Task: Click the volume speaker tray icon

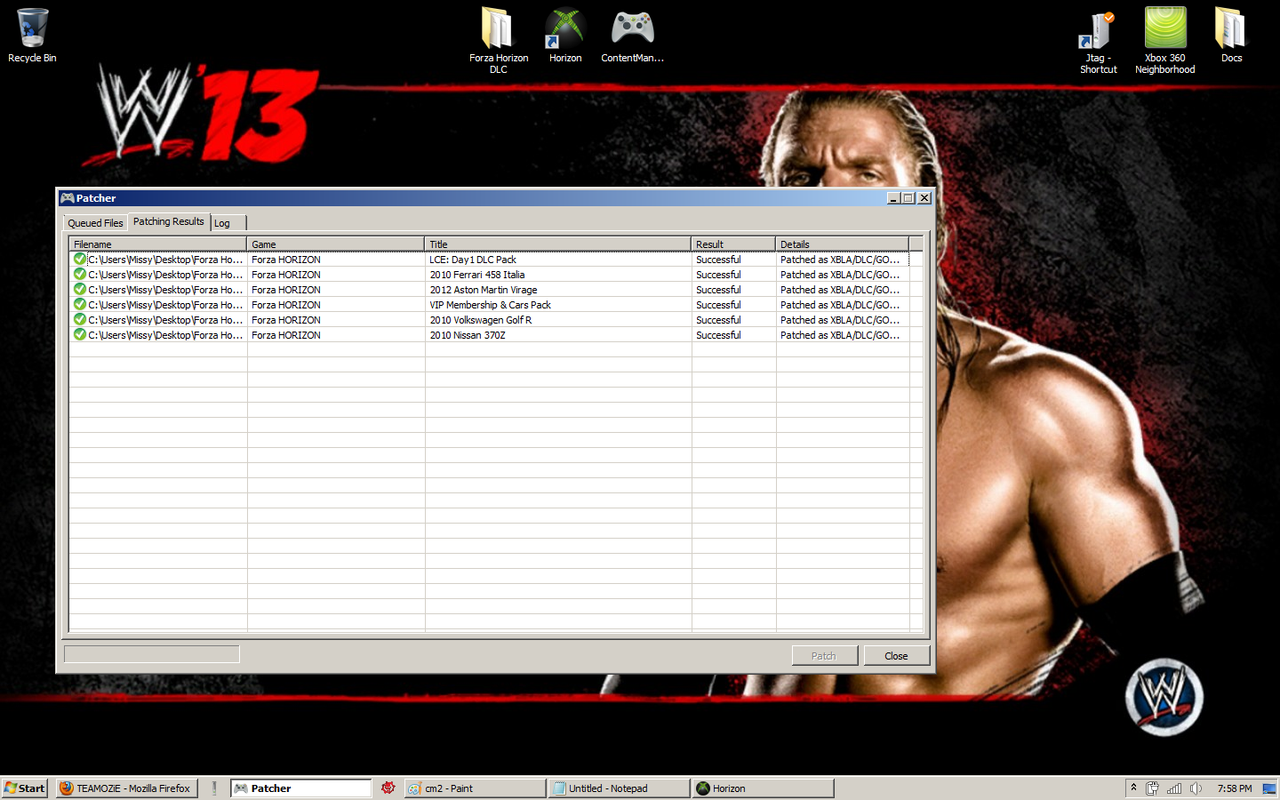Action: coord(1196,788)
